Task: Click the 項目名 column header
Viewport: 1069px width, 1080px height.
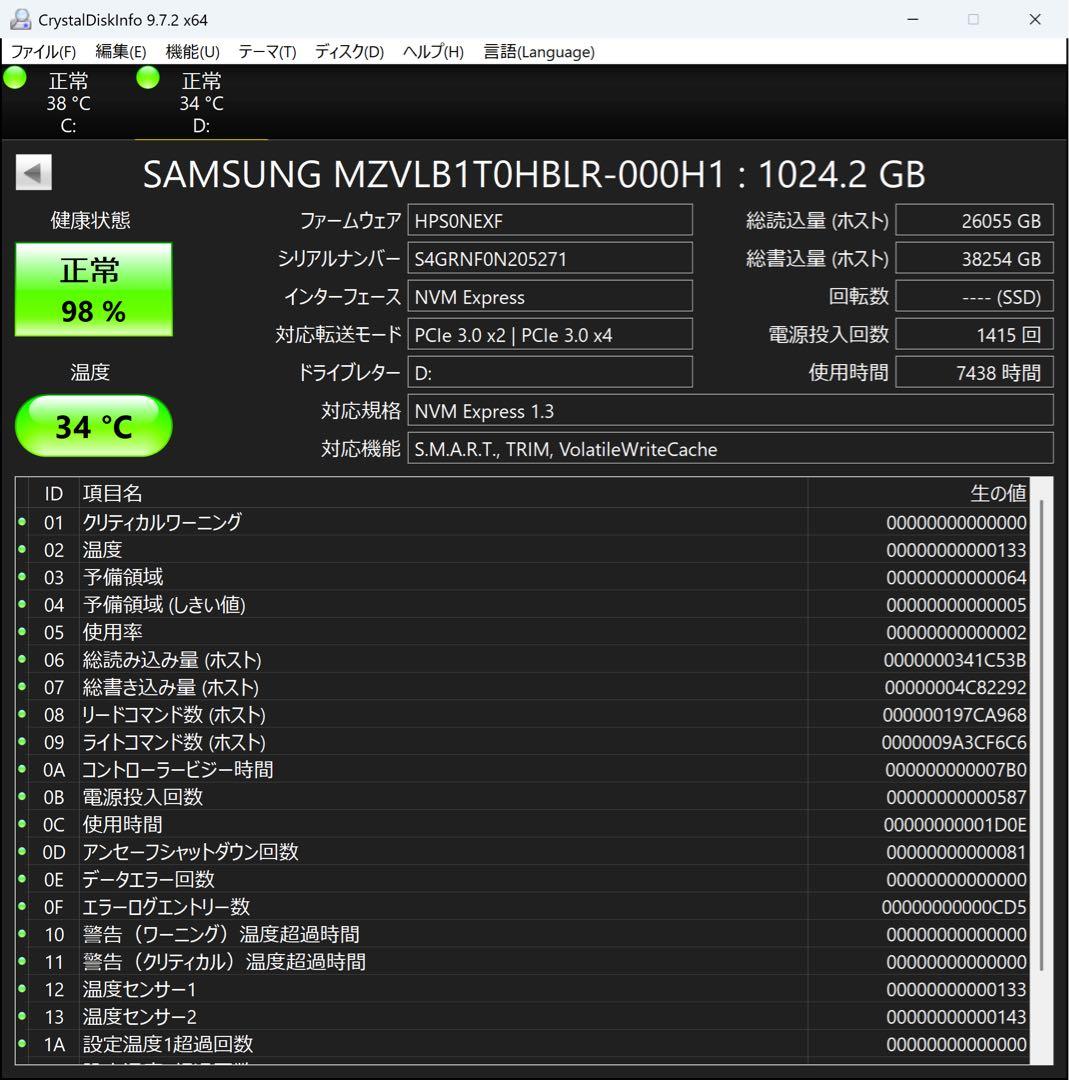Action: click(x=443, y=493)
